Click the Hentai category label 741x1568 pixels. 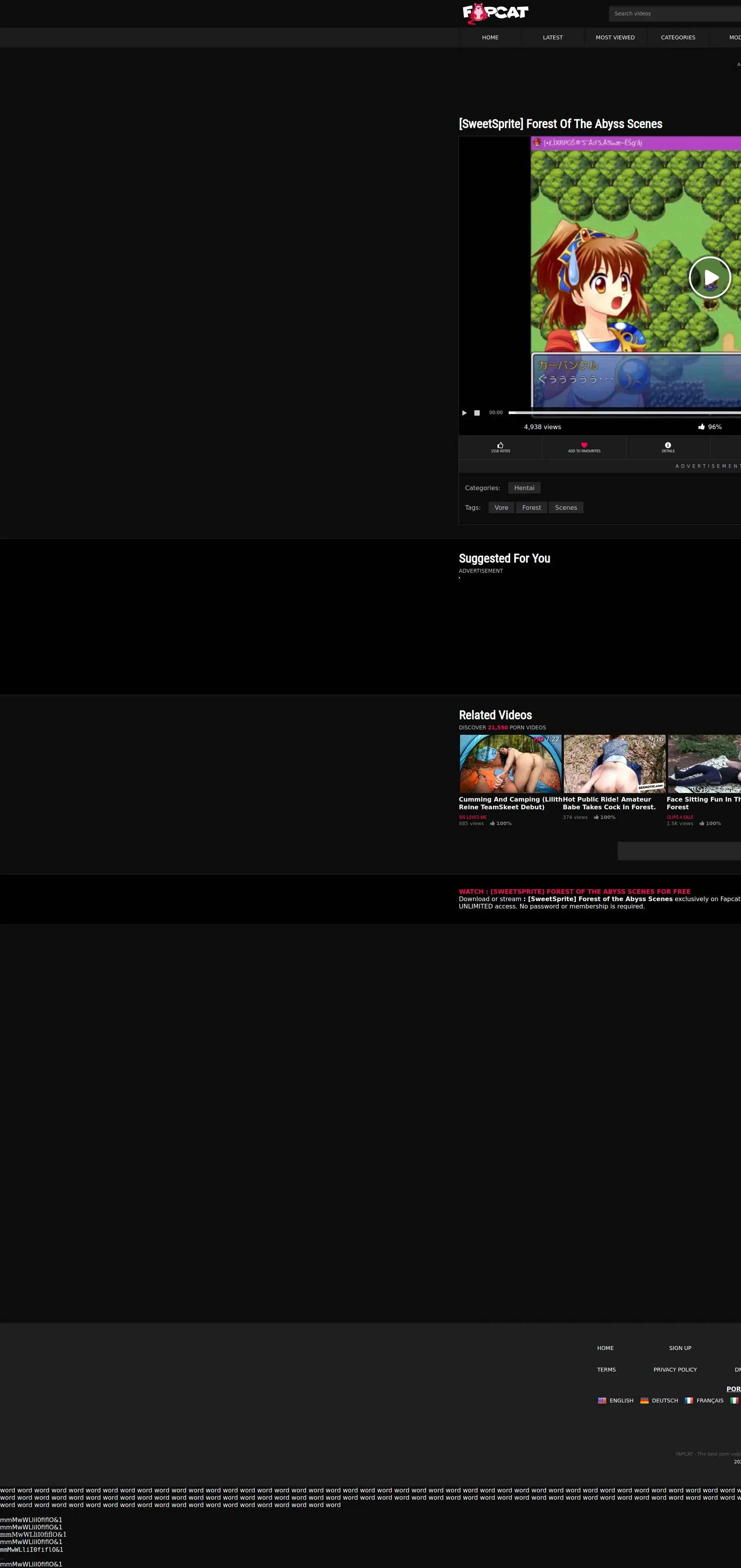pyautogui.click(x=524, y=488)
